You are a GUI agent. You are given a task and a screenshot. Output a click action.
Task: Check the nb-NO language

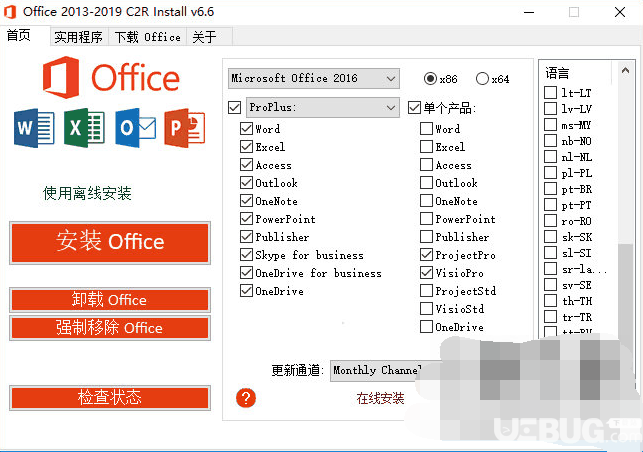coord(550,141)
